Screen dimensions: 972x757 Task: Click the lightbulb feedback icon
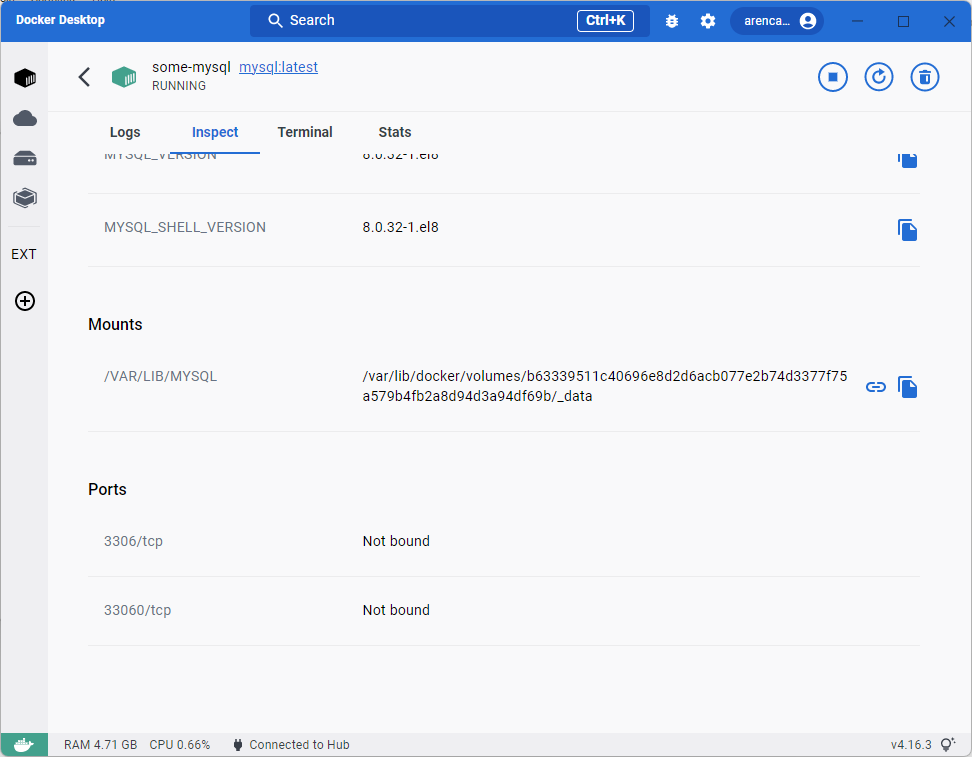[948, 745]
